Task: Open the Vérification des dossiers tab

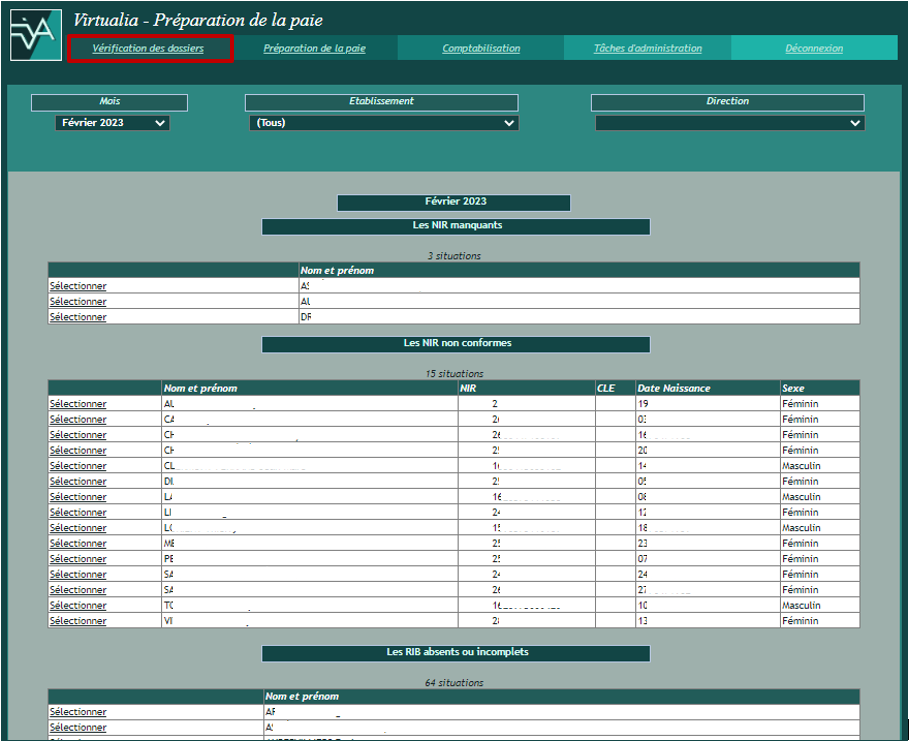Action: click(x=148, y=48)
